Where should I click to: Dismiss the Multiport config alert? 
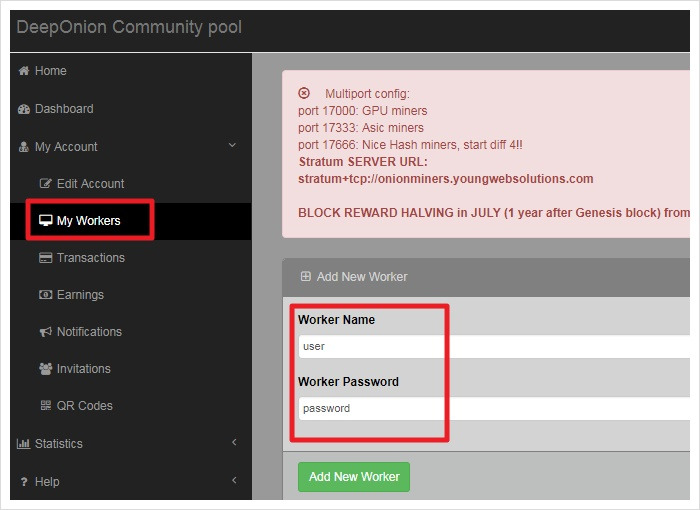[304, 93]
